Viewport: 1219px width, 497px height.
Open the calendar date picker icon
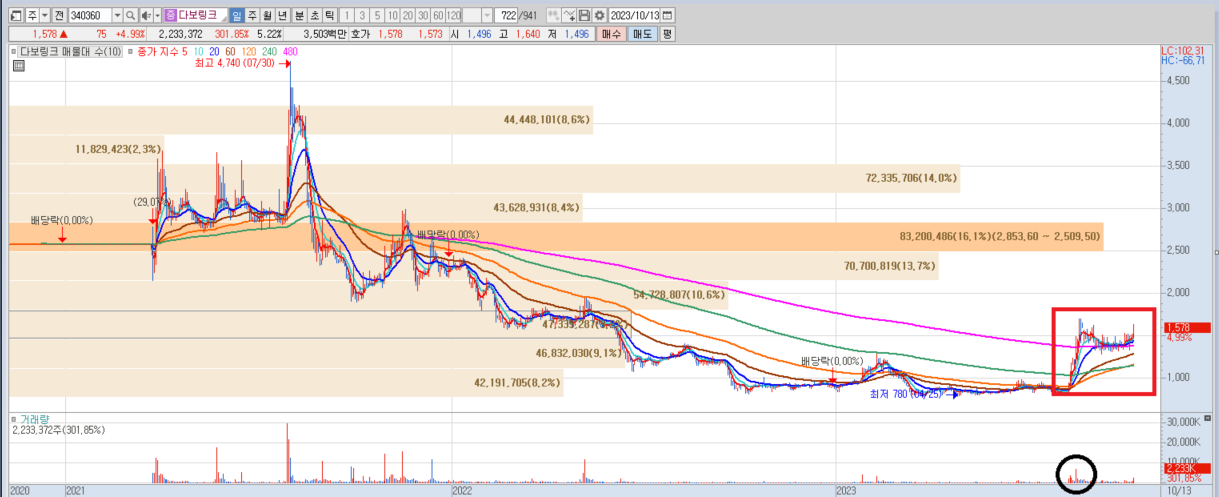point(668,15)
